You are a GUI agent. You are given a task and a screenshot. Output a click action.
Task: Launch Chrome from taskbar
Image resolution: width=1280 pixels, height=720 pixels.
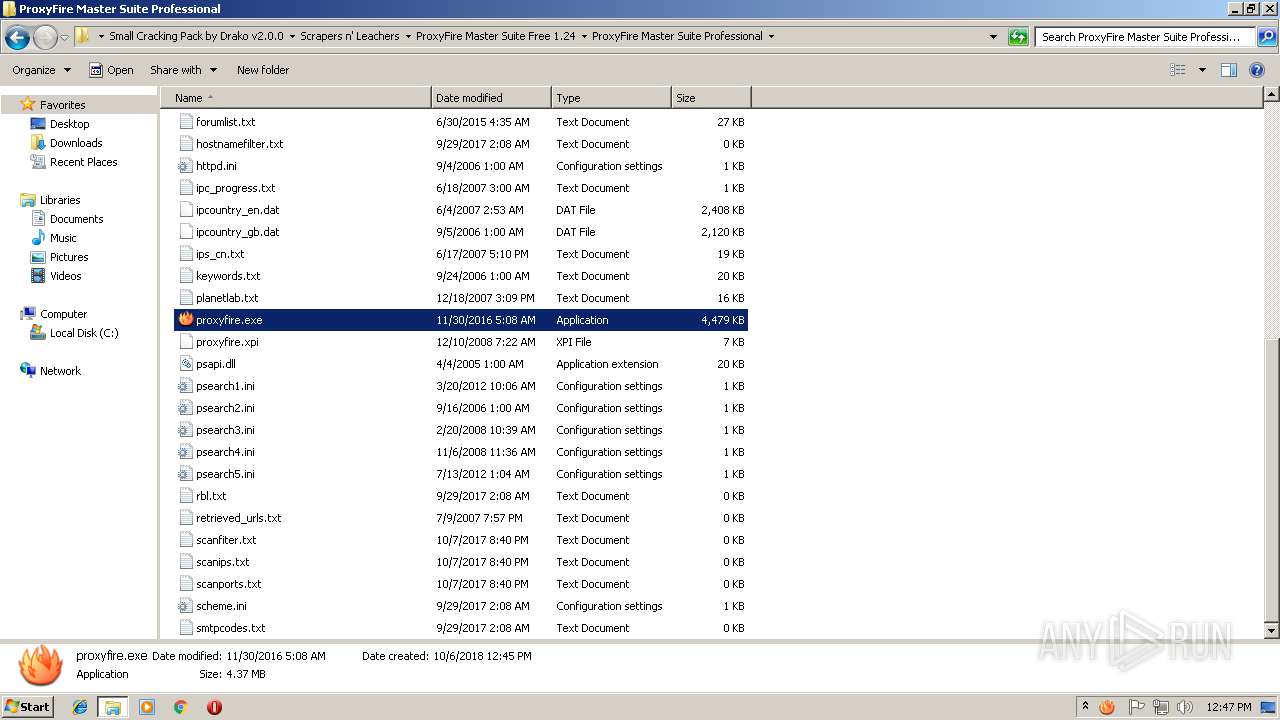[180, 707]
